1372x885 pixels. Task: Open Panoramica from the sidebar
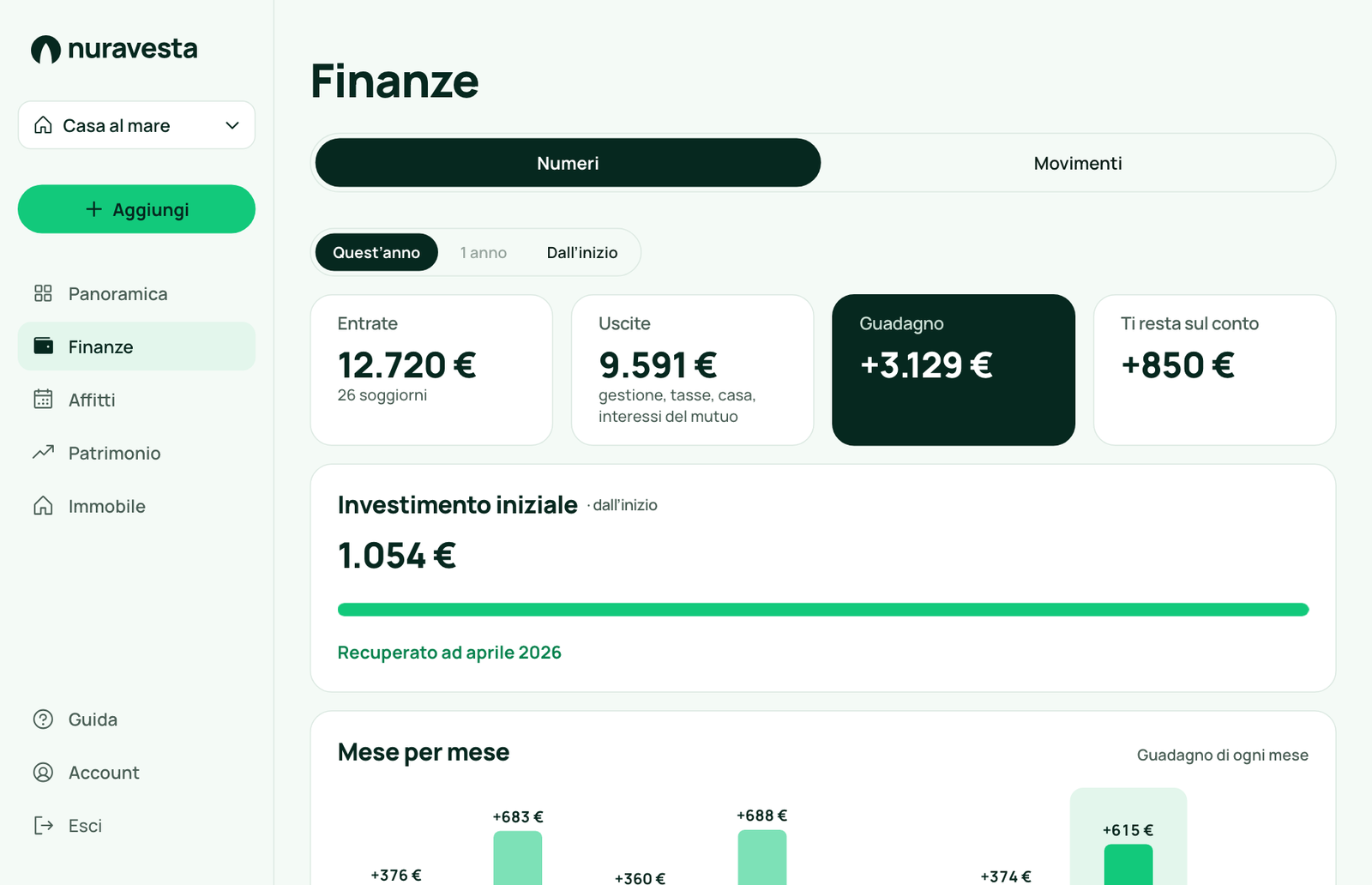(x=136, y=293)
